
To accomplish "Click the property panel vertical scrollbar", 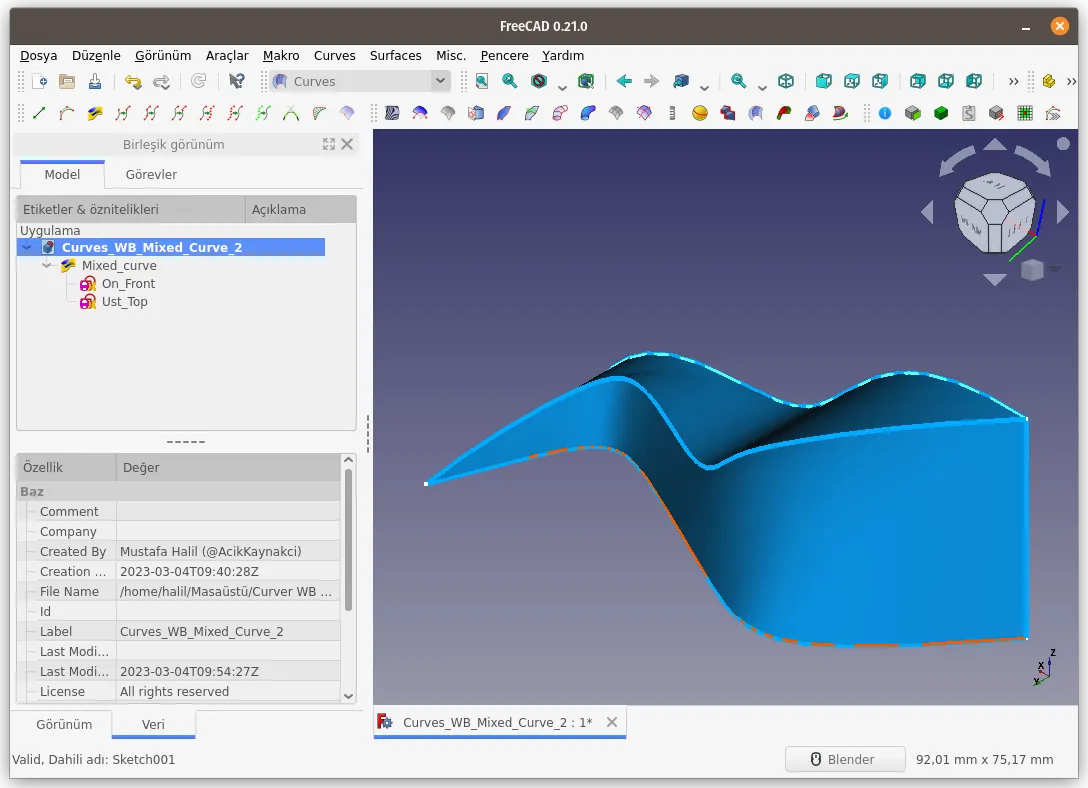I will [x=348, y=540].
